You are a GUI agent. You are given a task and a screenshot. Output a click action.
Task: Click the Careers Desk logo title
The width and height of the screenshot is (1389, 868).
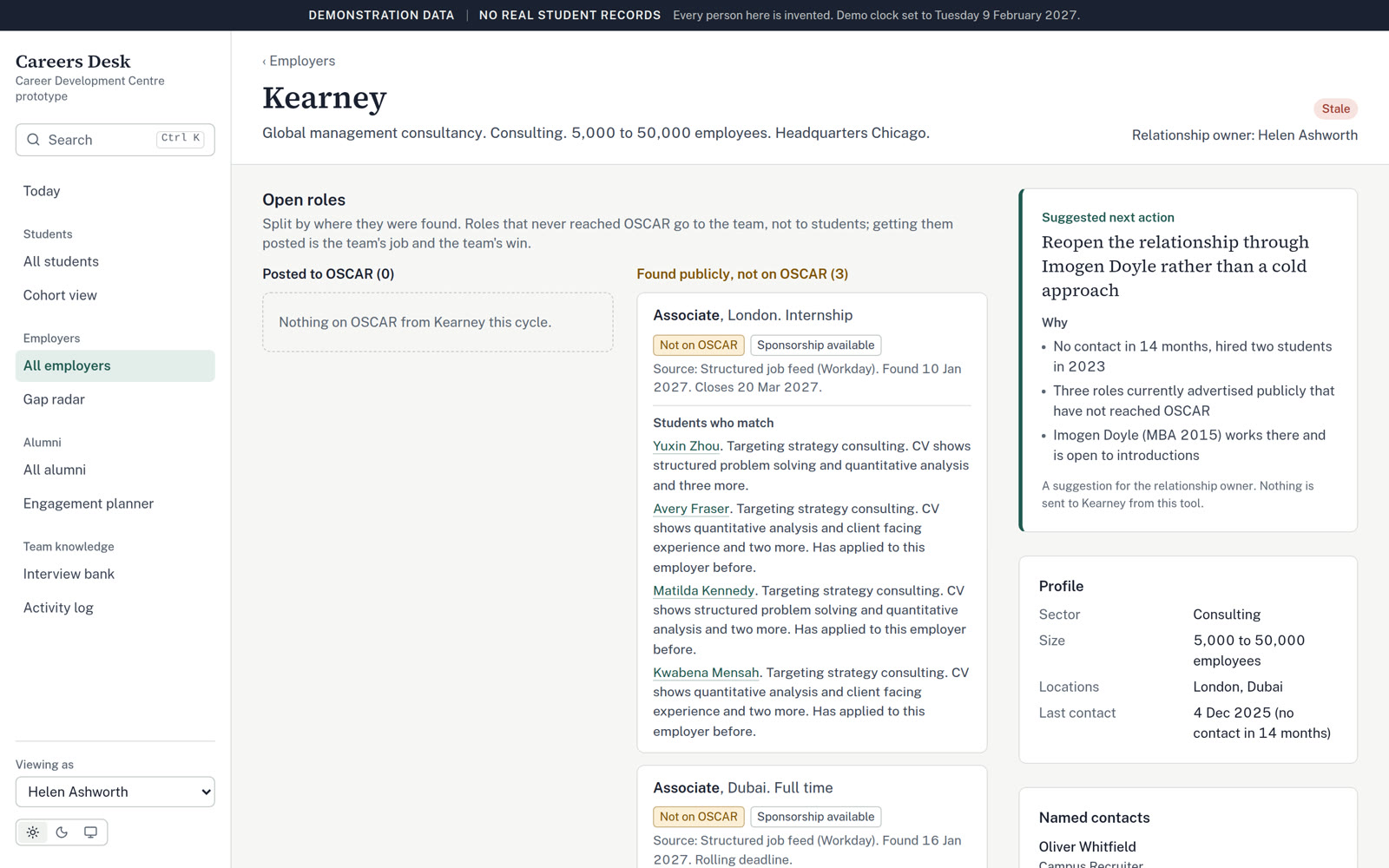pyautogui.click(x=73, y=62)
